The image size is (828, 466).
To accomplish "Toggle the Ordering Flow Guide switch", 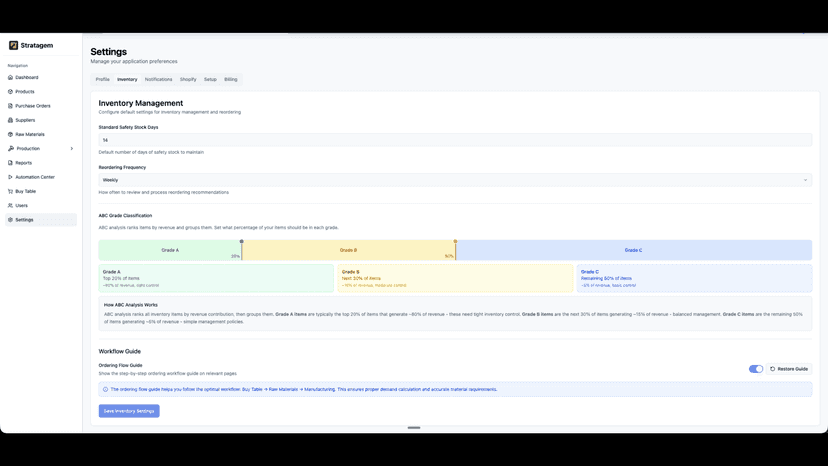I will click(x=756, y=369).
